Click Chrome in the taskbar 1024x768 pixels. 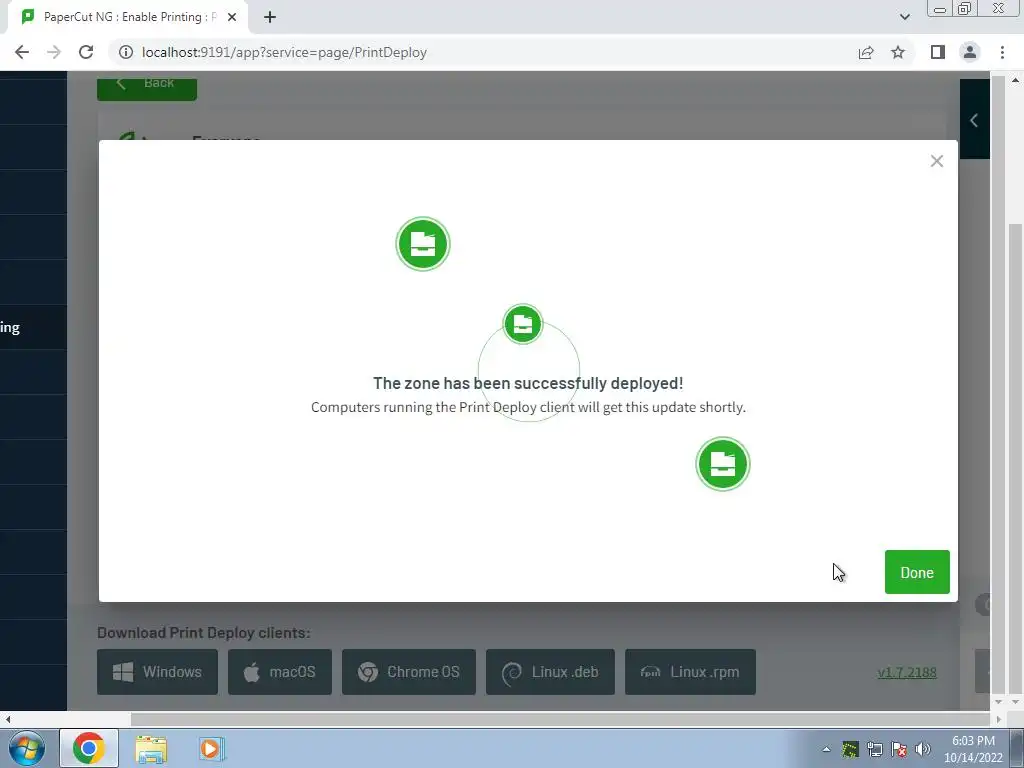[89, 748]
